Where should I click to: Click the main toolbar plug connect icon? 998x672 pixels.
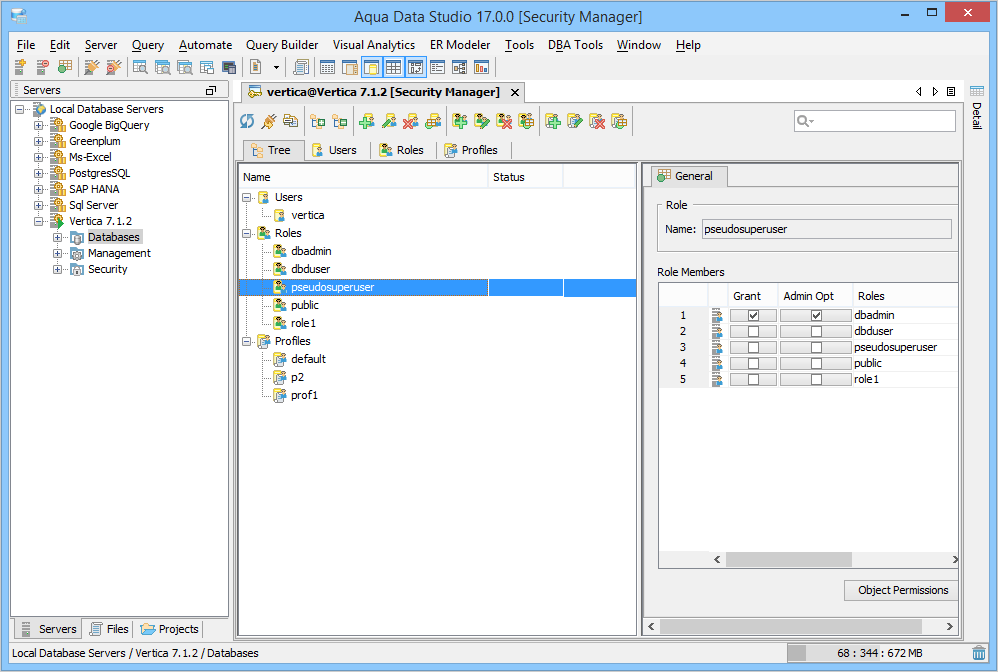pyautogui.click(x=92, y=67)
